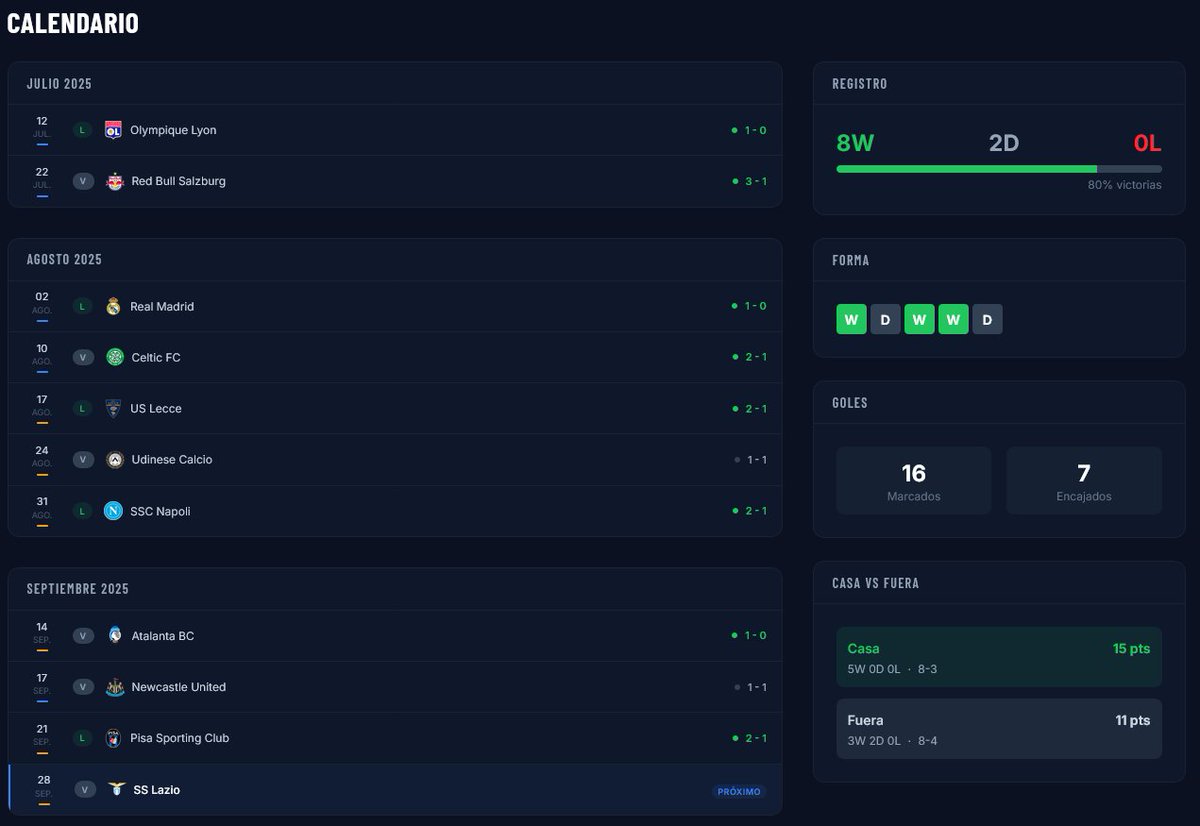Select the first D form badge
The width and height of the screenshot is (1200, 826).
point(885,319)
